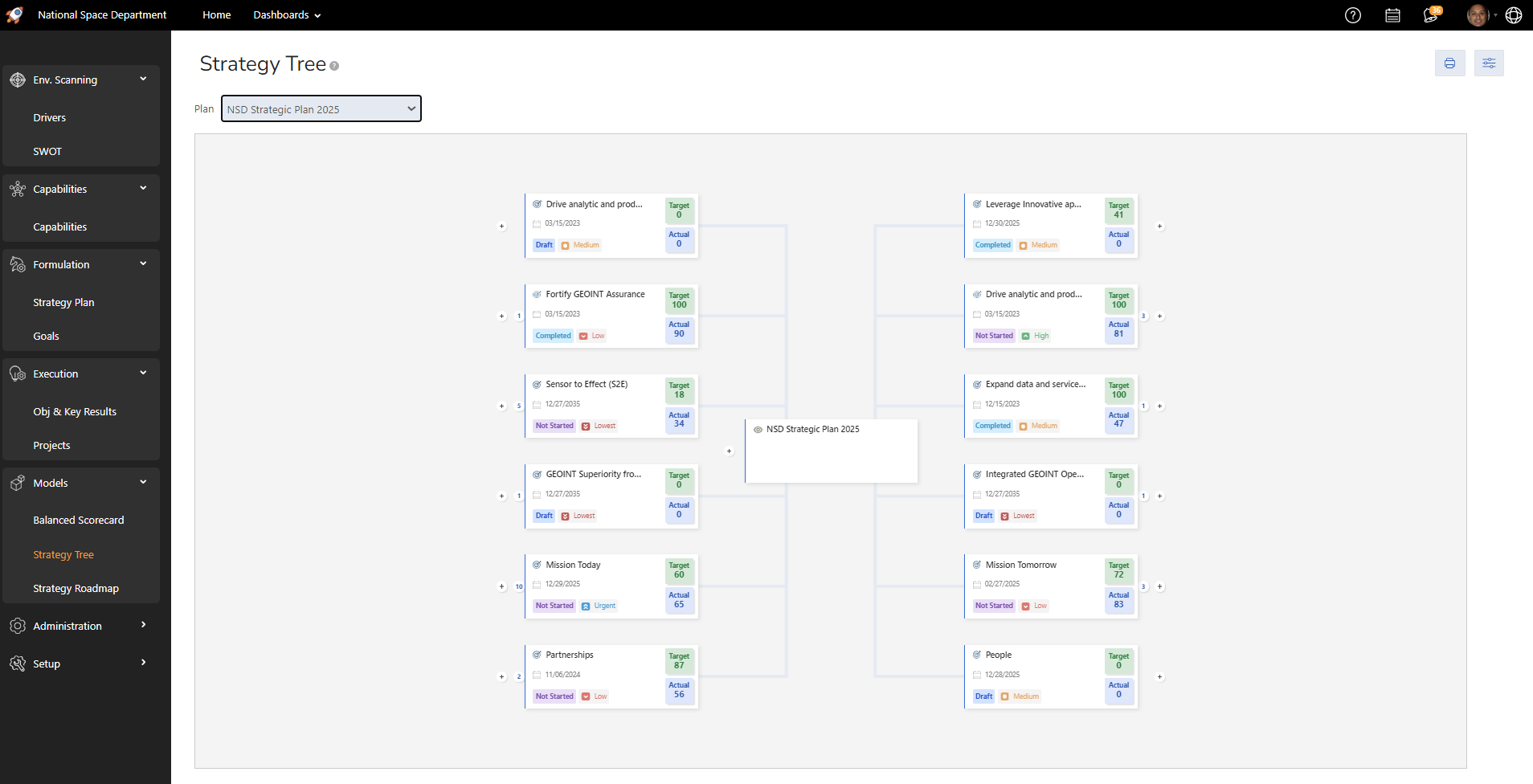Screen dimensions: 1533x784
Task: Print the Strategy Tree using printer icon
Action: [x=1449, y=63]
